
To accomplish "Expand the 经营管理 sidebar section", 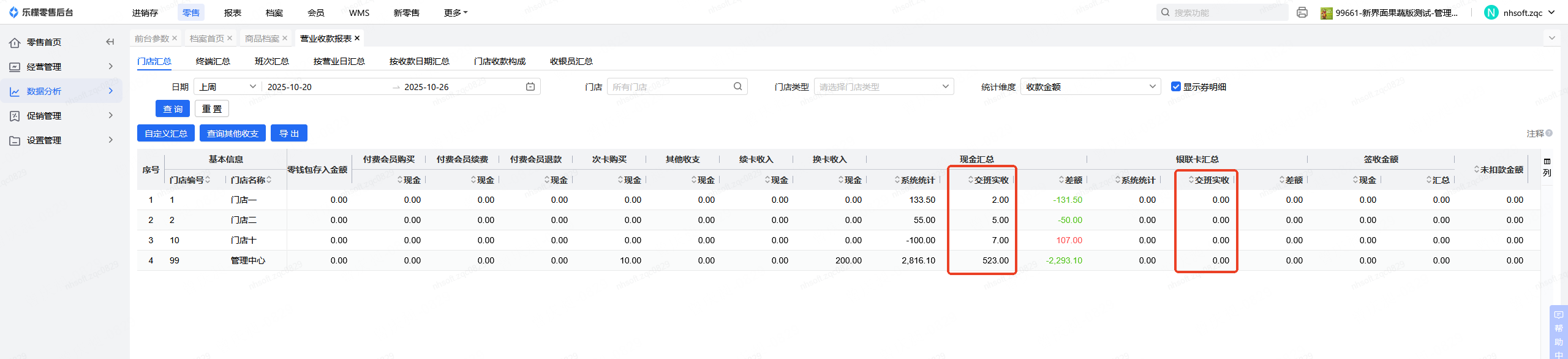I will point(111,66).
